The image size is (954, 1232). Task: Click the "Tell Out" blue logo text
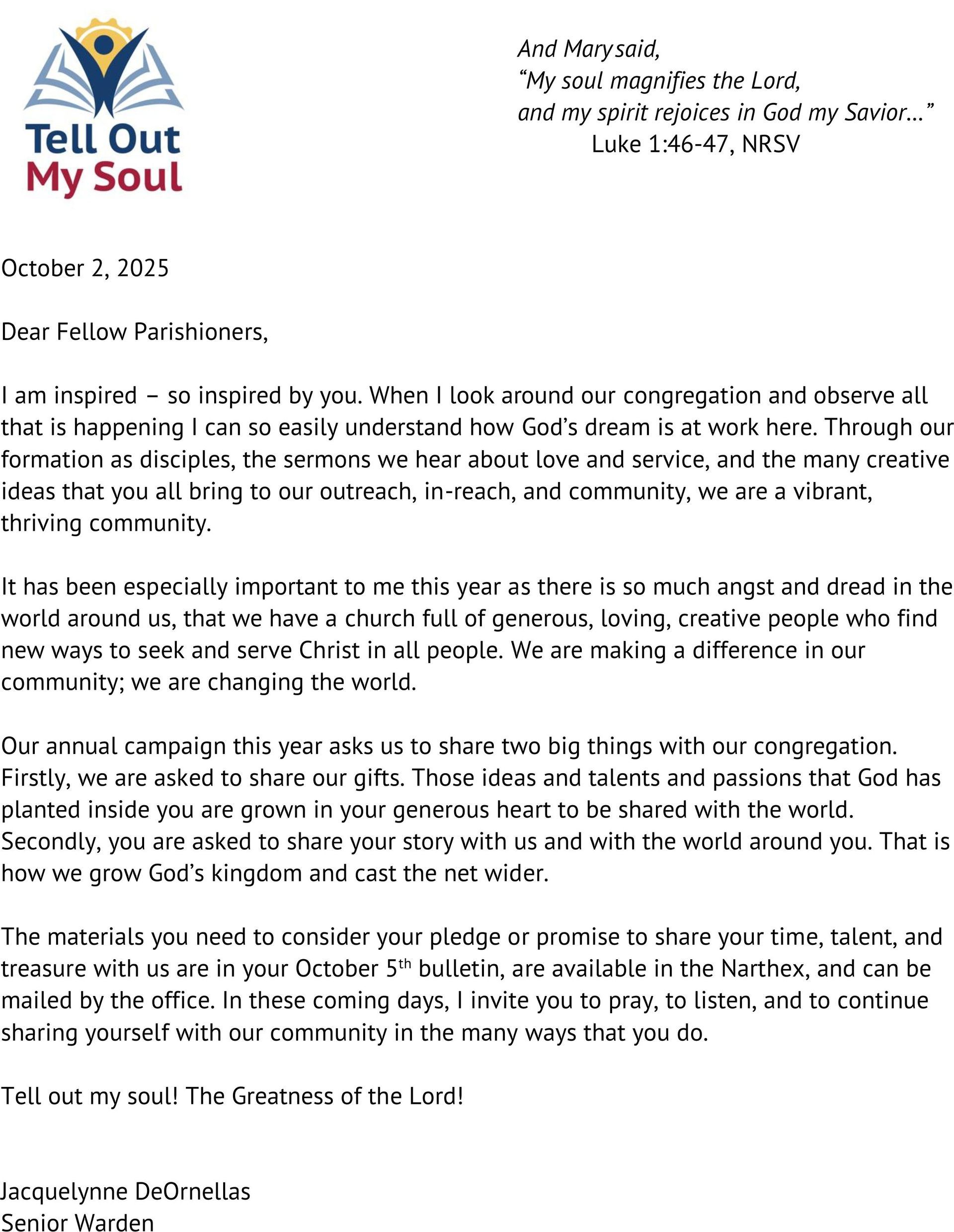tap(103, 139)
